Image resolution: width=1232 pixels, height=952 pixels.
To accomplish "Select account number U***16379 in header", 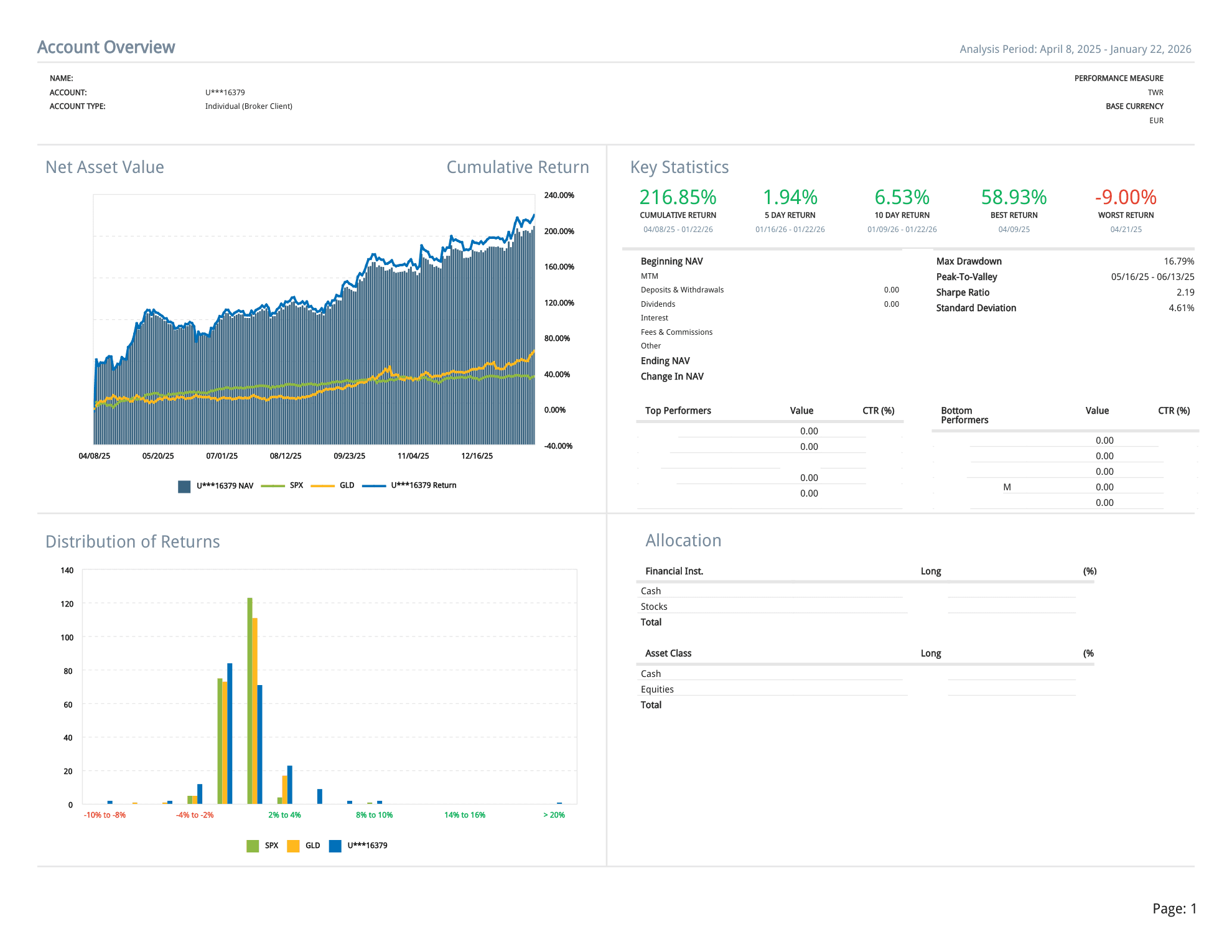I will 225,93.
